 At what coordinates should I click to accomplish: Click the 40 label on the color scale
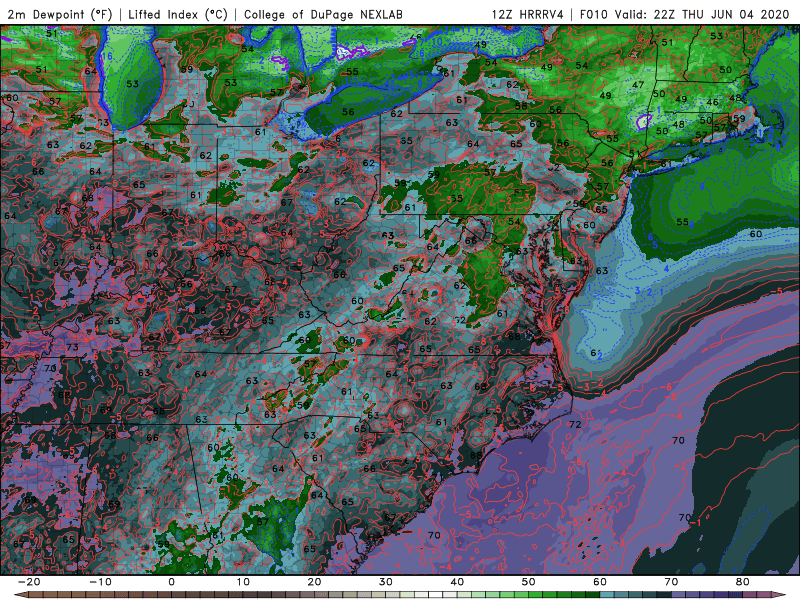[457, 582]
